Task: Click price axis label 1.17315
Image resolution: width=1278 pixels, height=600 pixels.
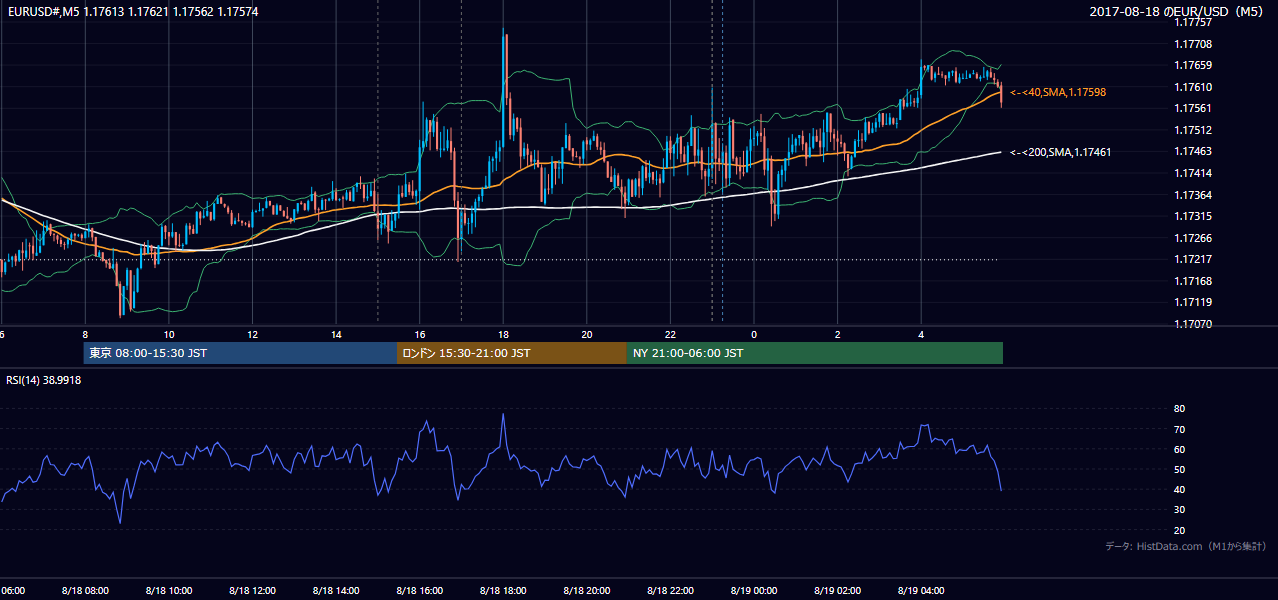Action: click(x=1192, y=216)
